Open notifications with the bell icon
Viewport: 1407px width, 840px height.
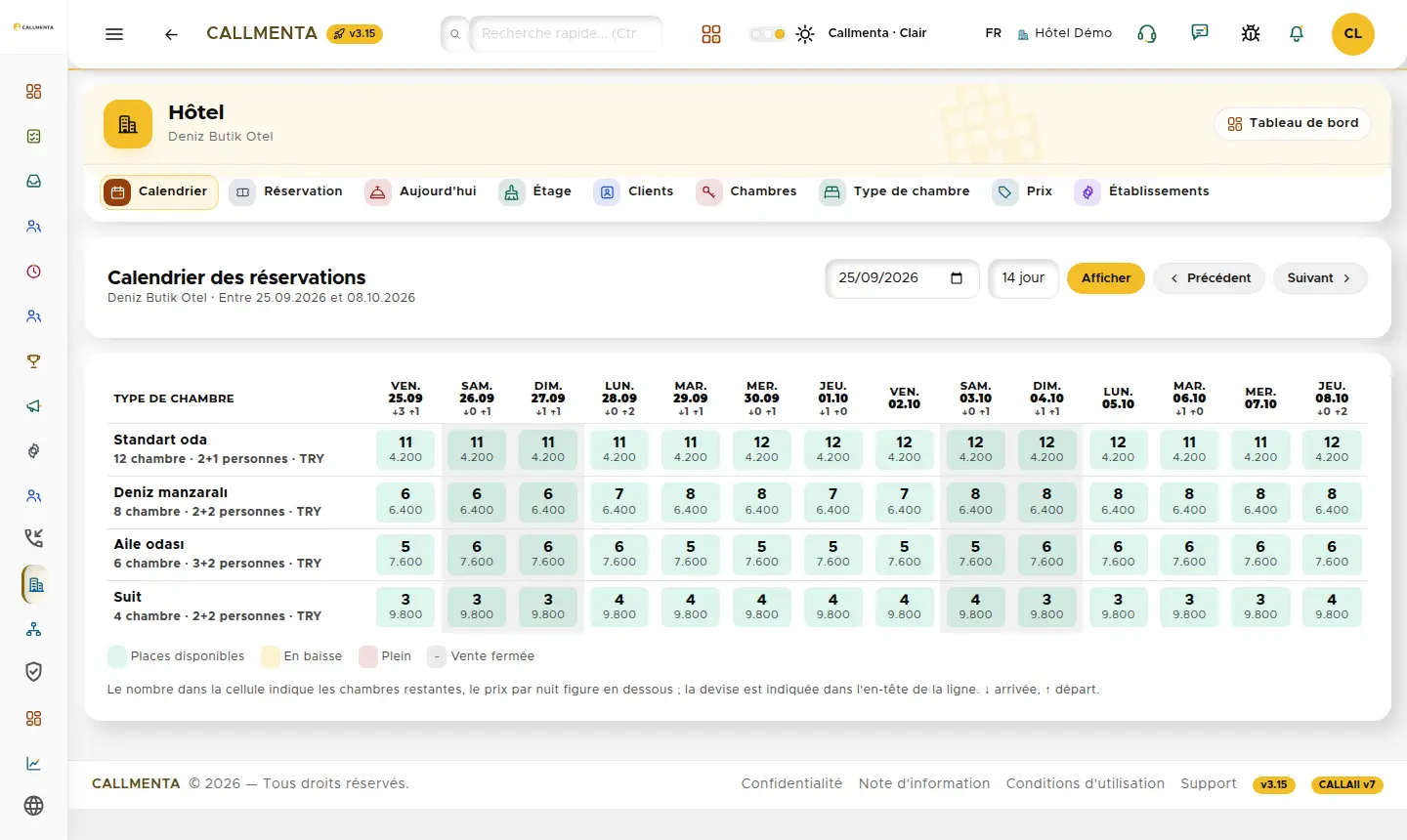click(1297, 34)
